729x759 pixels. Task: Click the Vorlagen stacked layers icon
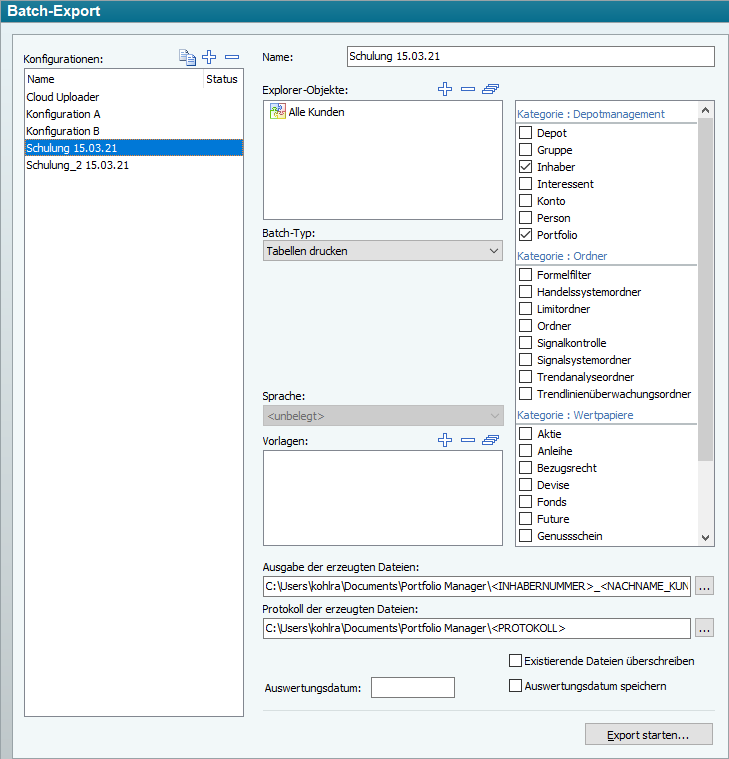(x=490, y=440)
